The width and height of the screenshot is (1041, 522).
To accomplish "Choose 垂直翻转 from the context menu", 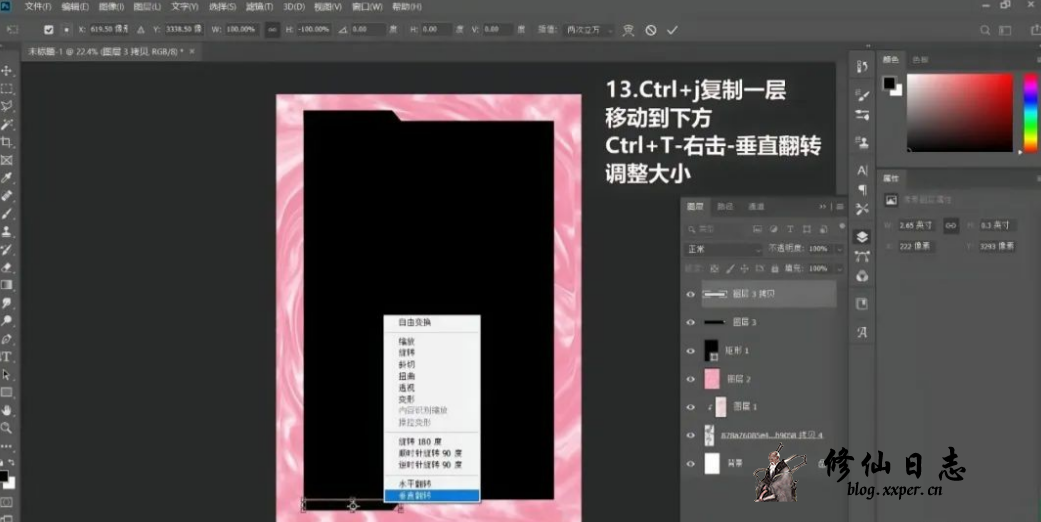I will pyautogui.click(x=431, y=495).
